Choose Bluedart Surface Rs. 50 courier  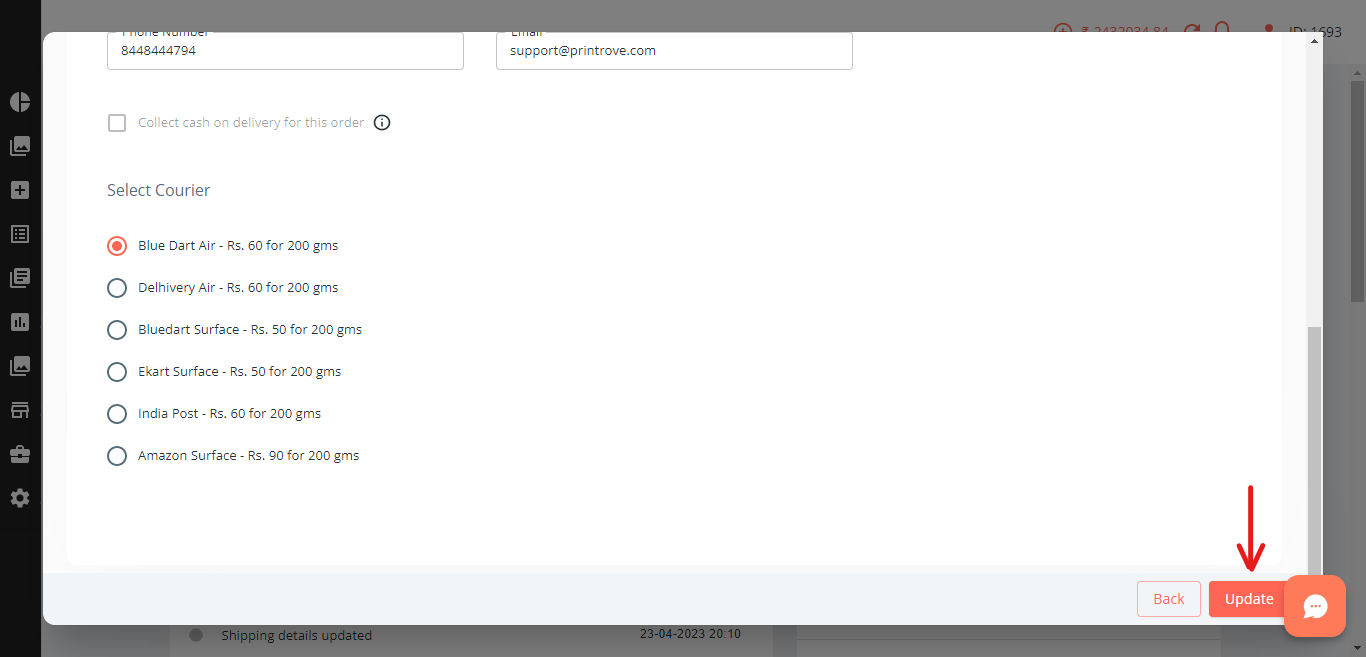(117, 330)
